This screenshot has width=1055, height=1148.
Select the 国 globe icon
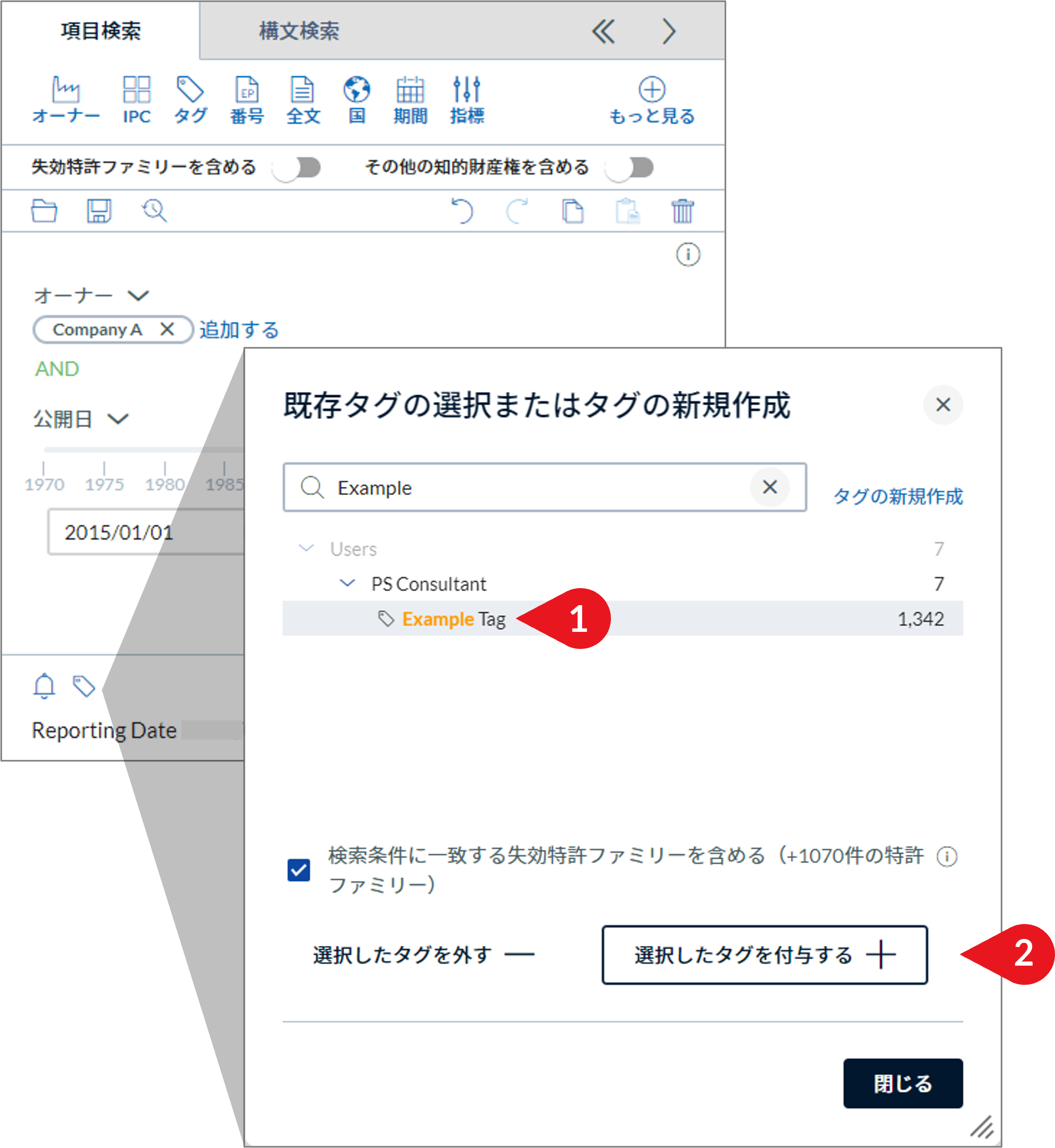357,90
